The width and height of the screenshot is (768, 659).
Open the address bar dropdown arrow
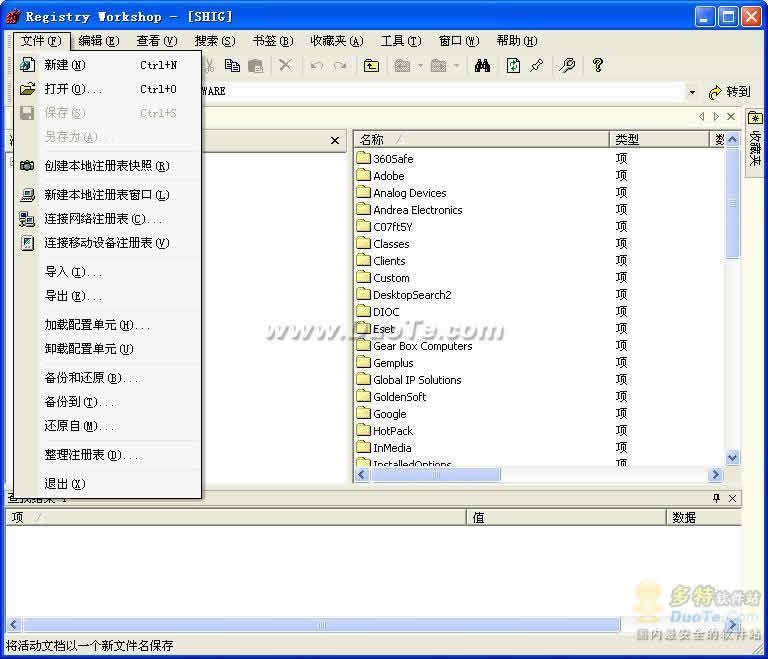pos(692,92)
